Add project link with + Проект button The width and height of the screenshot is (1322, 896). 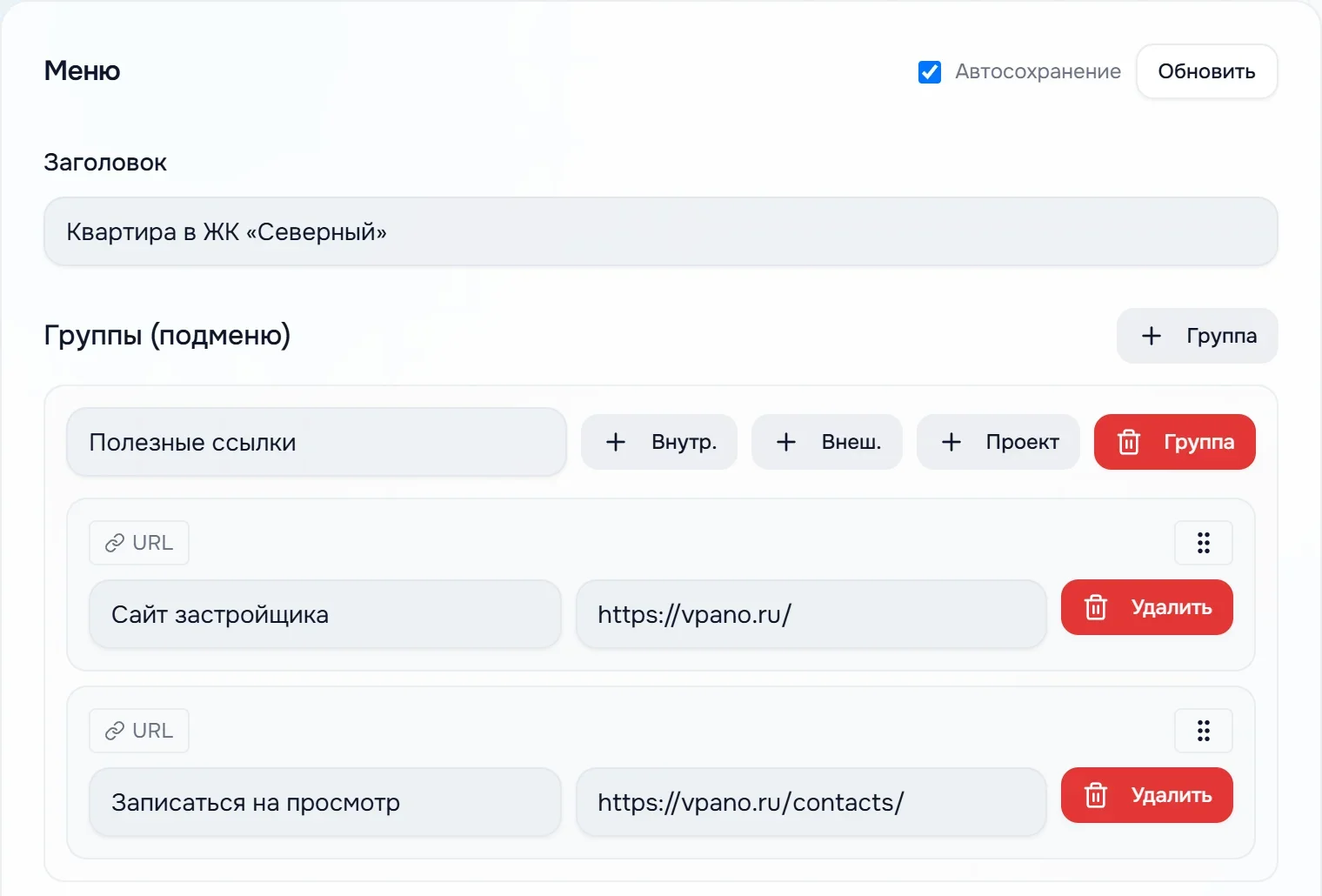pyautogui.click(x=998, y=442)
